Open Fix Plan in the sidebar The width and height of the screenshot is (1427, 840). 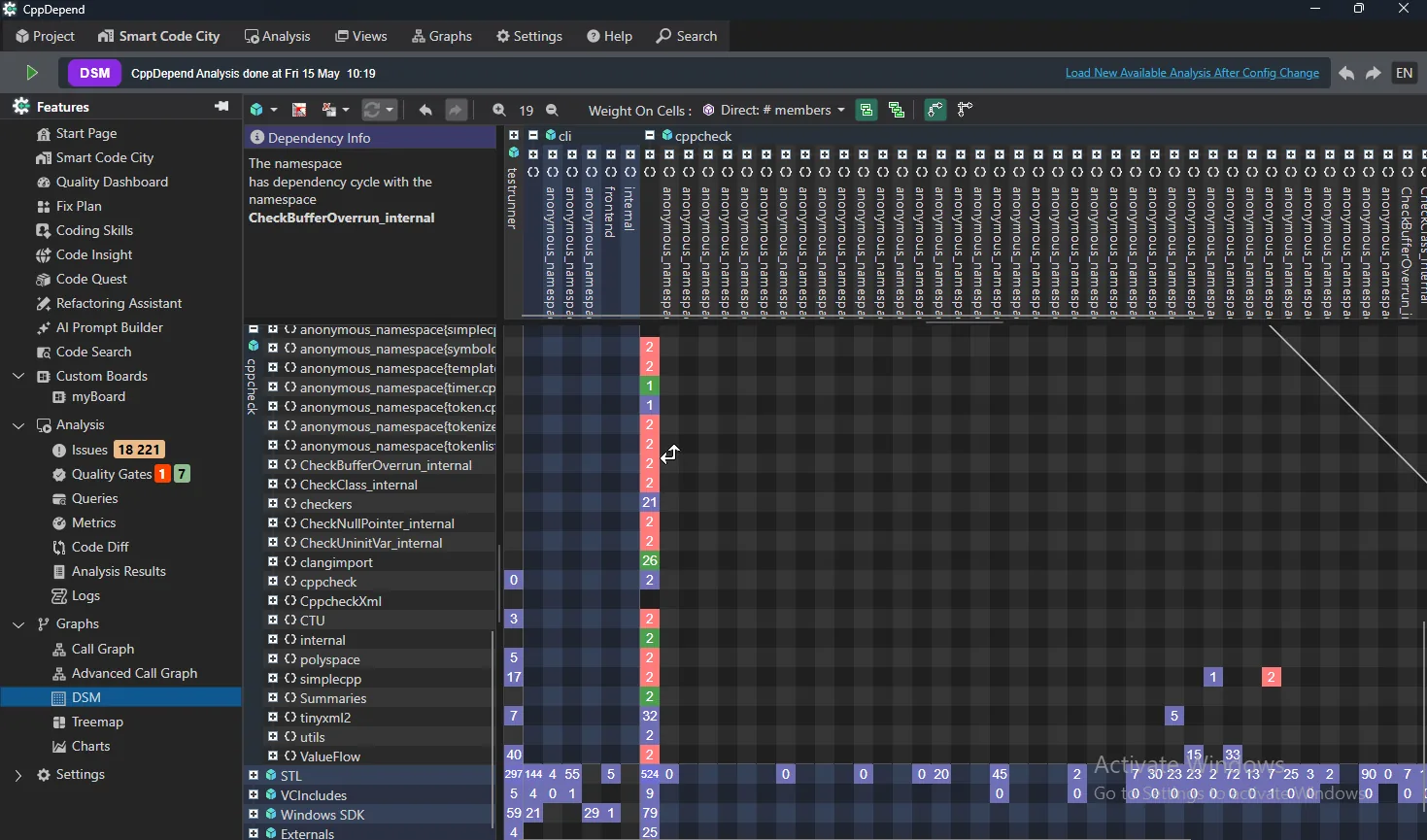(x=69, y=206)
